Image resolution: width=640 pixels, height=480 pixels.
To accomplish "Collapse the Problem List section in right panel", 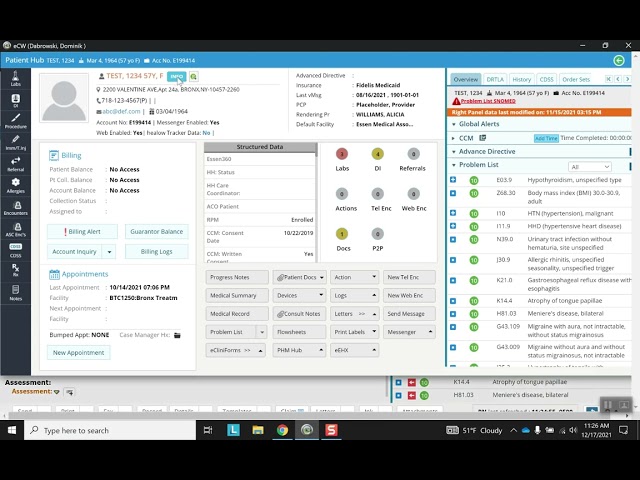I will [x=453, y=165].
